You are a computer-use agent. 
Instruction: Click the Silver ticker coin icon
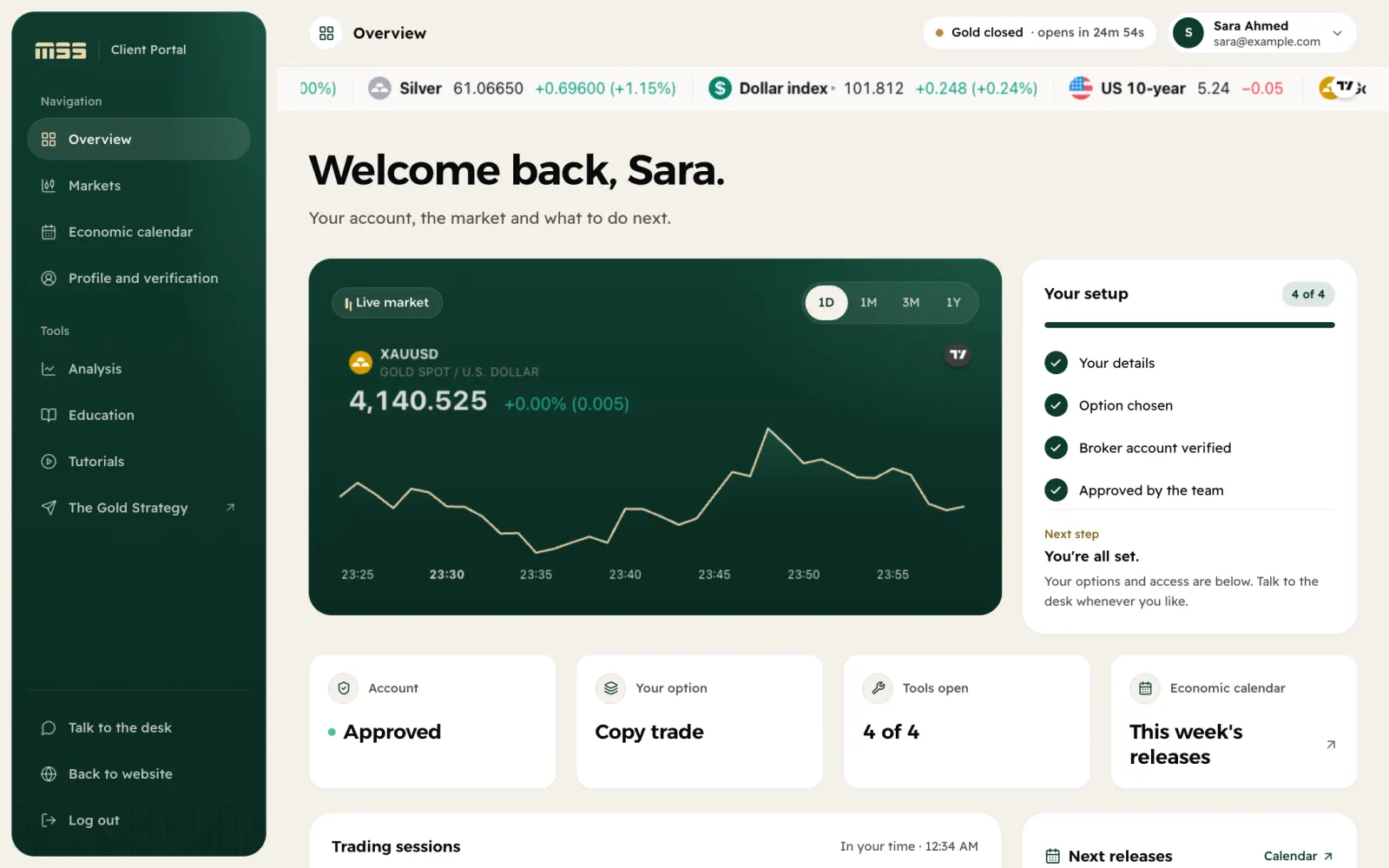pos(379,89)
